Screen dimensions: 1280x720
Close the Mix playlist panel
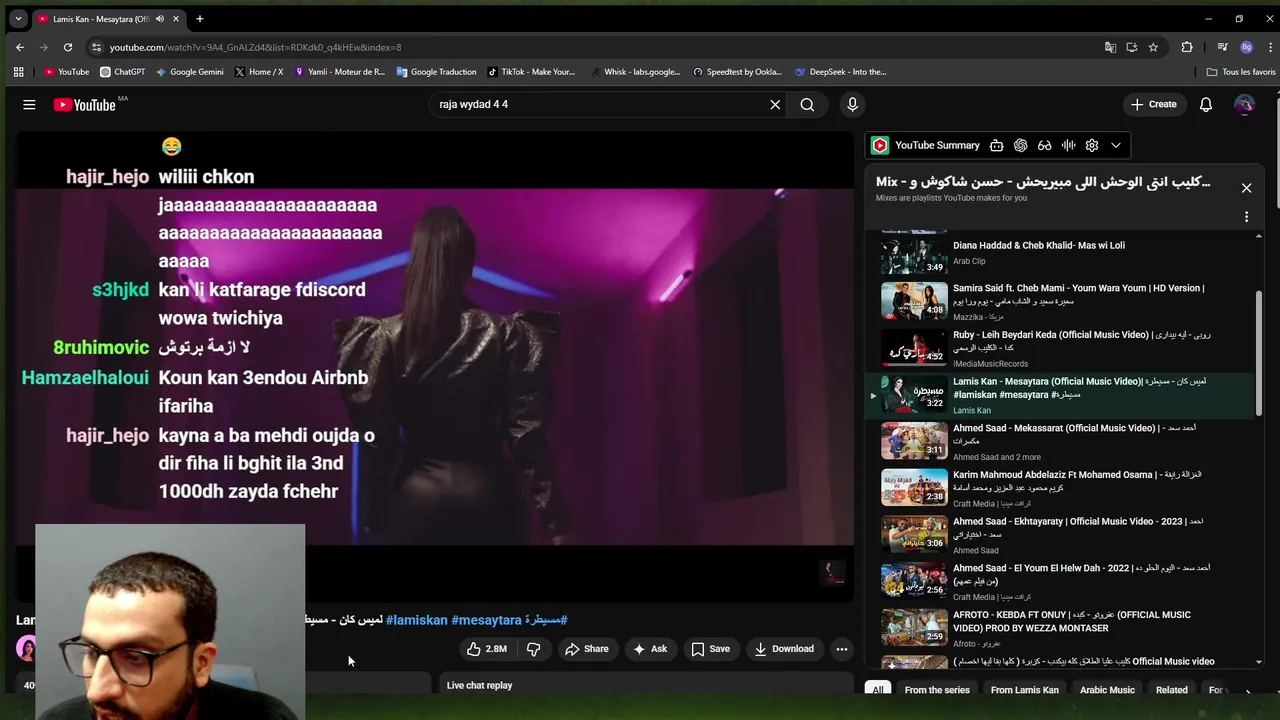[x=1246, y=188]
